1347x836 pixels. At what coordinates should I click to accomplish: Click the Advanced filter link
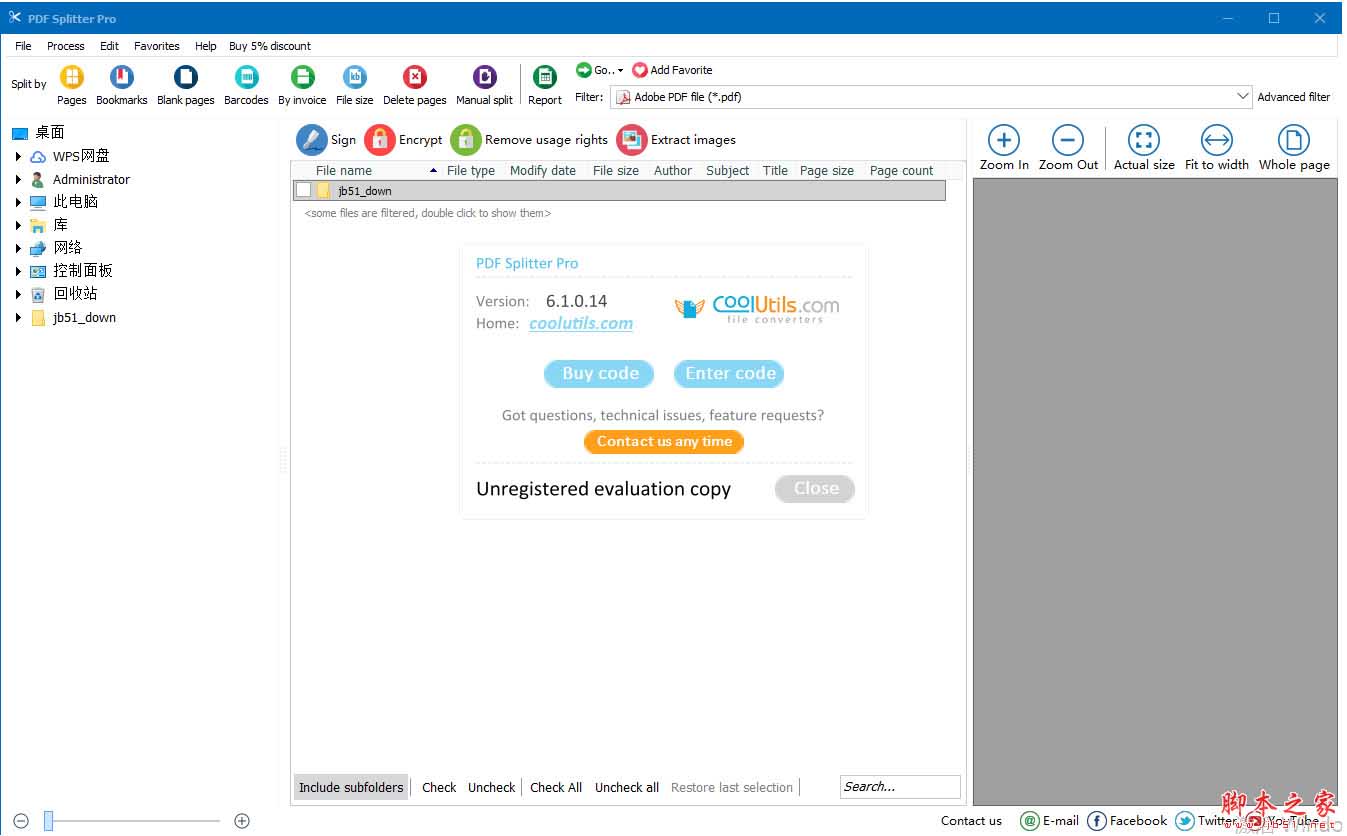[1294, 97]
